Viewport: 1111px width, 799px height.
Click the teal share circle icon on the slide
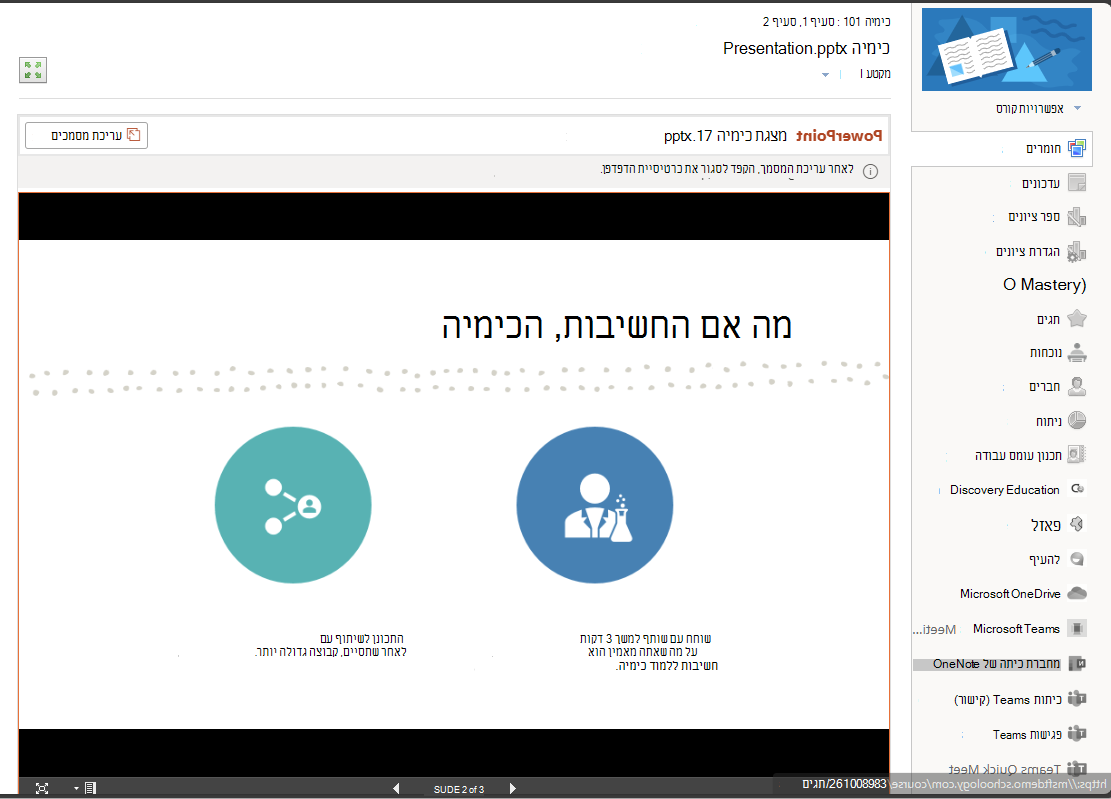click(293, 505)
